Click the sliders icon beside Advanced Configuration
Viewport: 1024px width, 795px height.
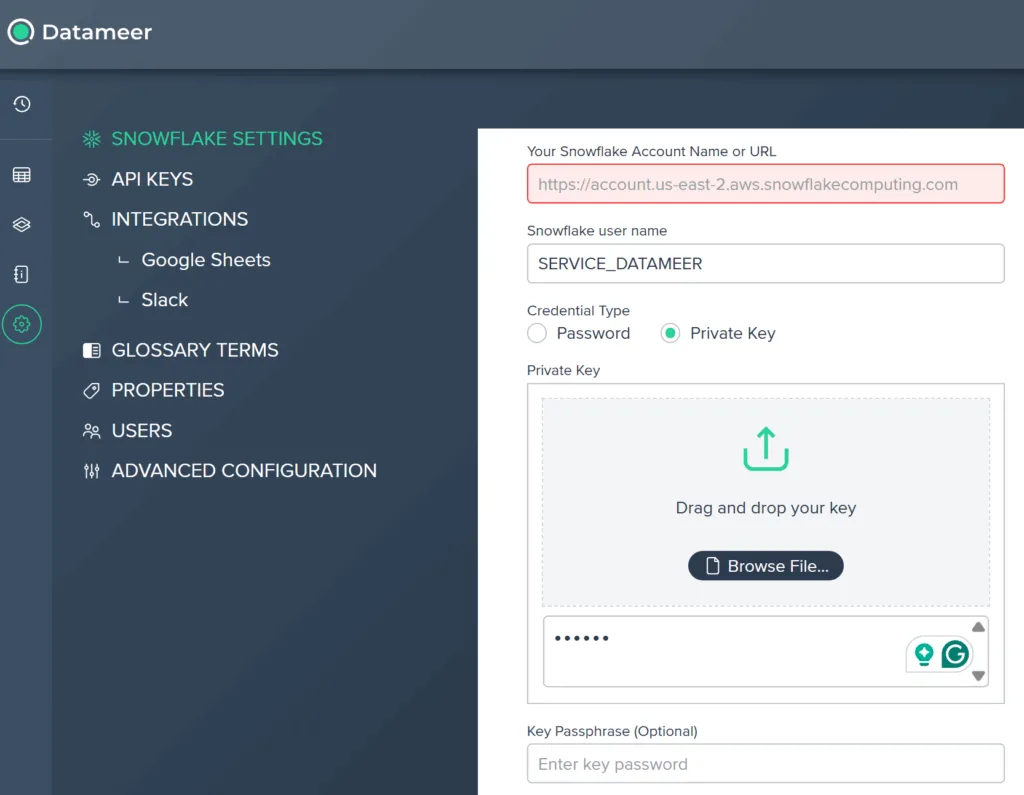pos(91,471)
